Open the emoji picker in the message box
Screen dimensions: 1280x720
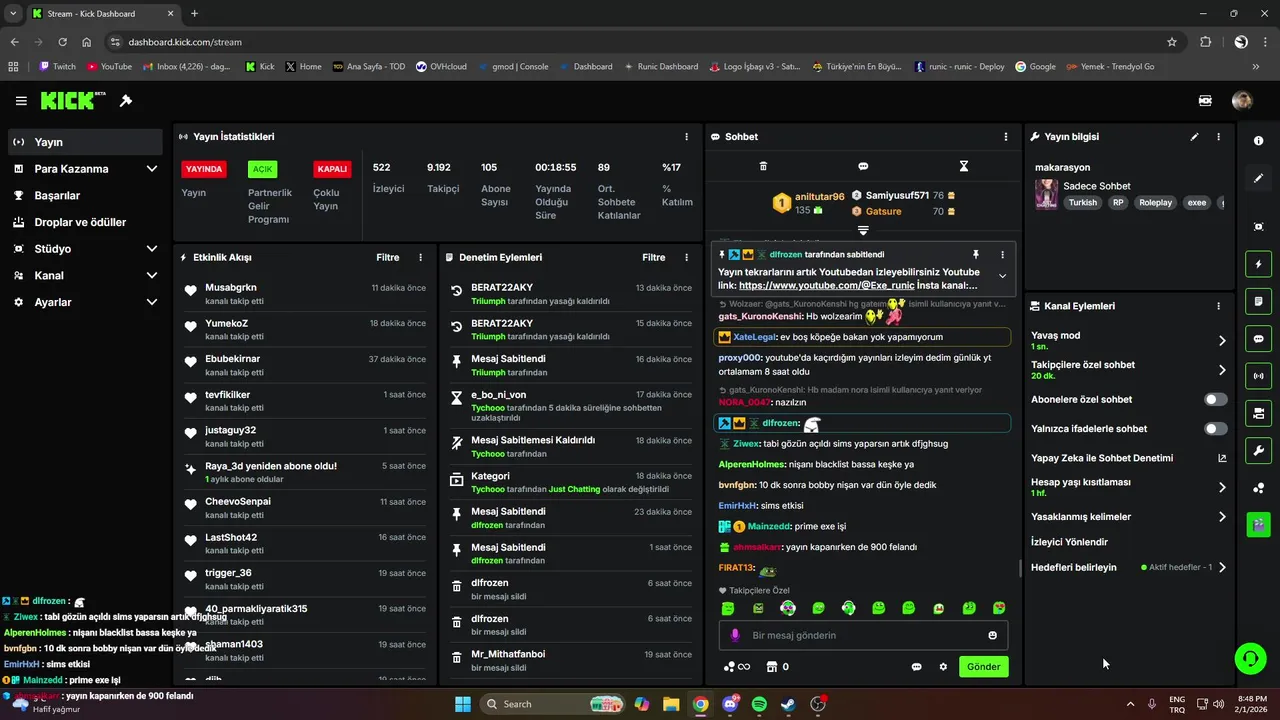pyautogui.click(x=992, y=635)
